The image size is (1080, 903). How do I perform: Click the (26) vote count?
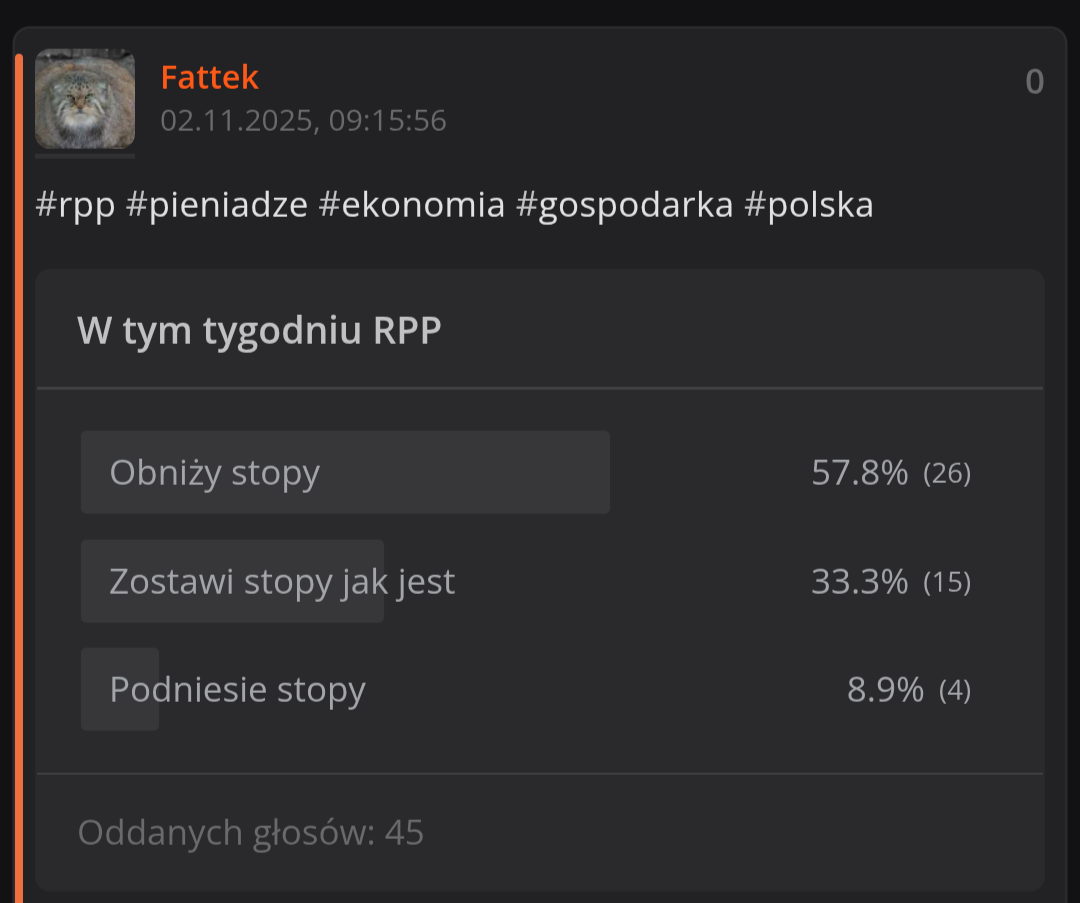coord(946,473)
